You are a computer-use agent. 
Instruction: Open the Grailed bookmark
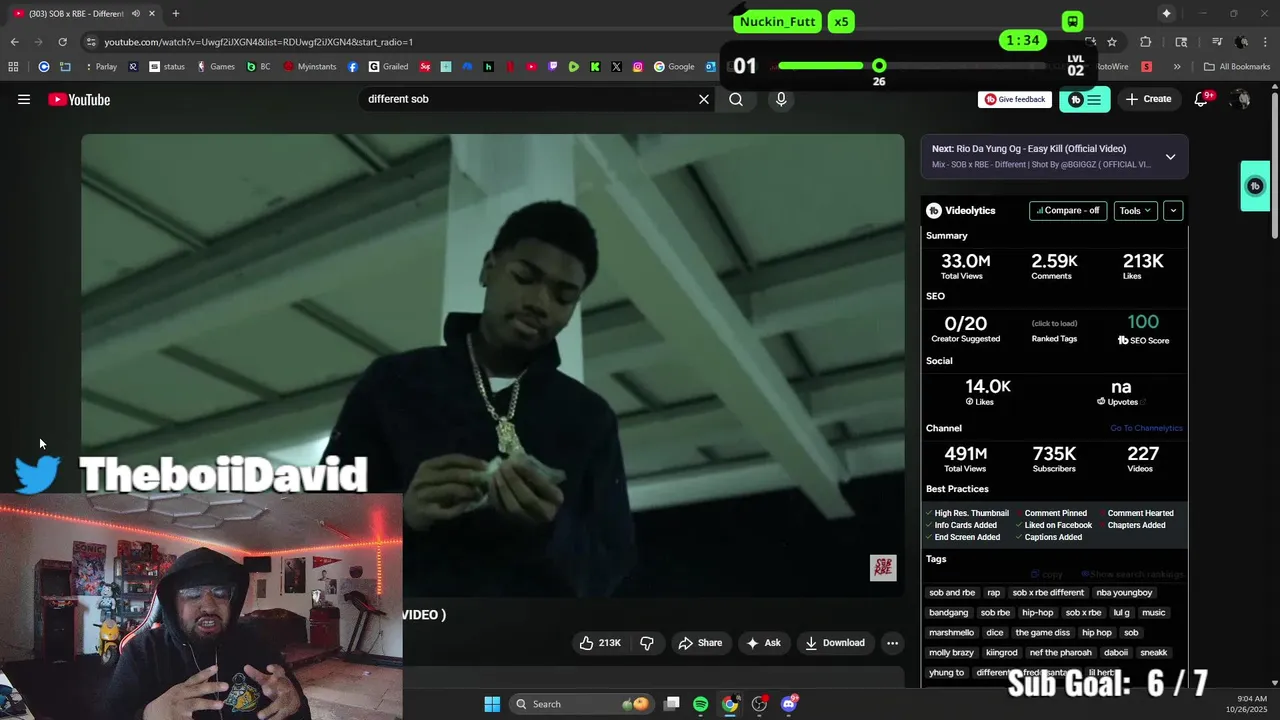(x=388, y=67)
